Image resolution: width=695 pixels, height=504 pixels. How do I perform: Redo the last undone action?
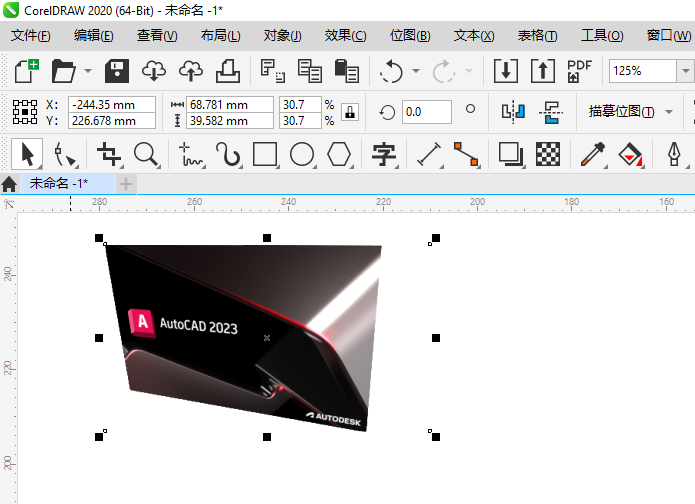click(x=444, y=71)
